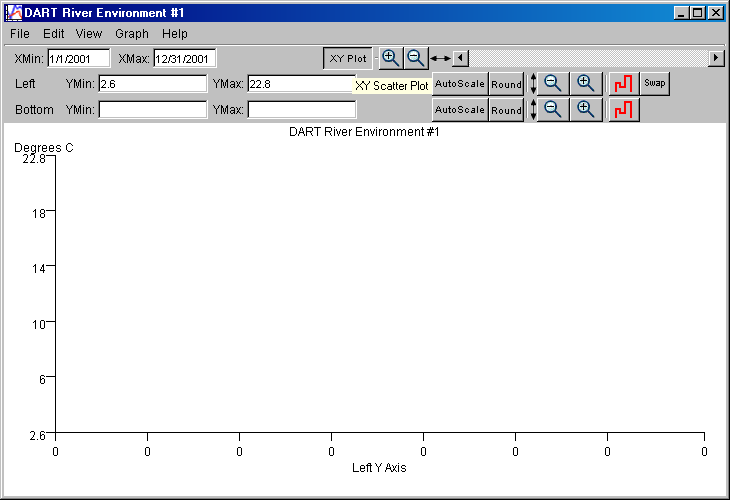730x500 pixels.
Task: Click the Left YMax value field
Action: point(301,84)
